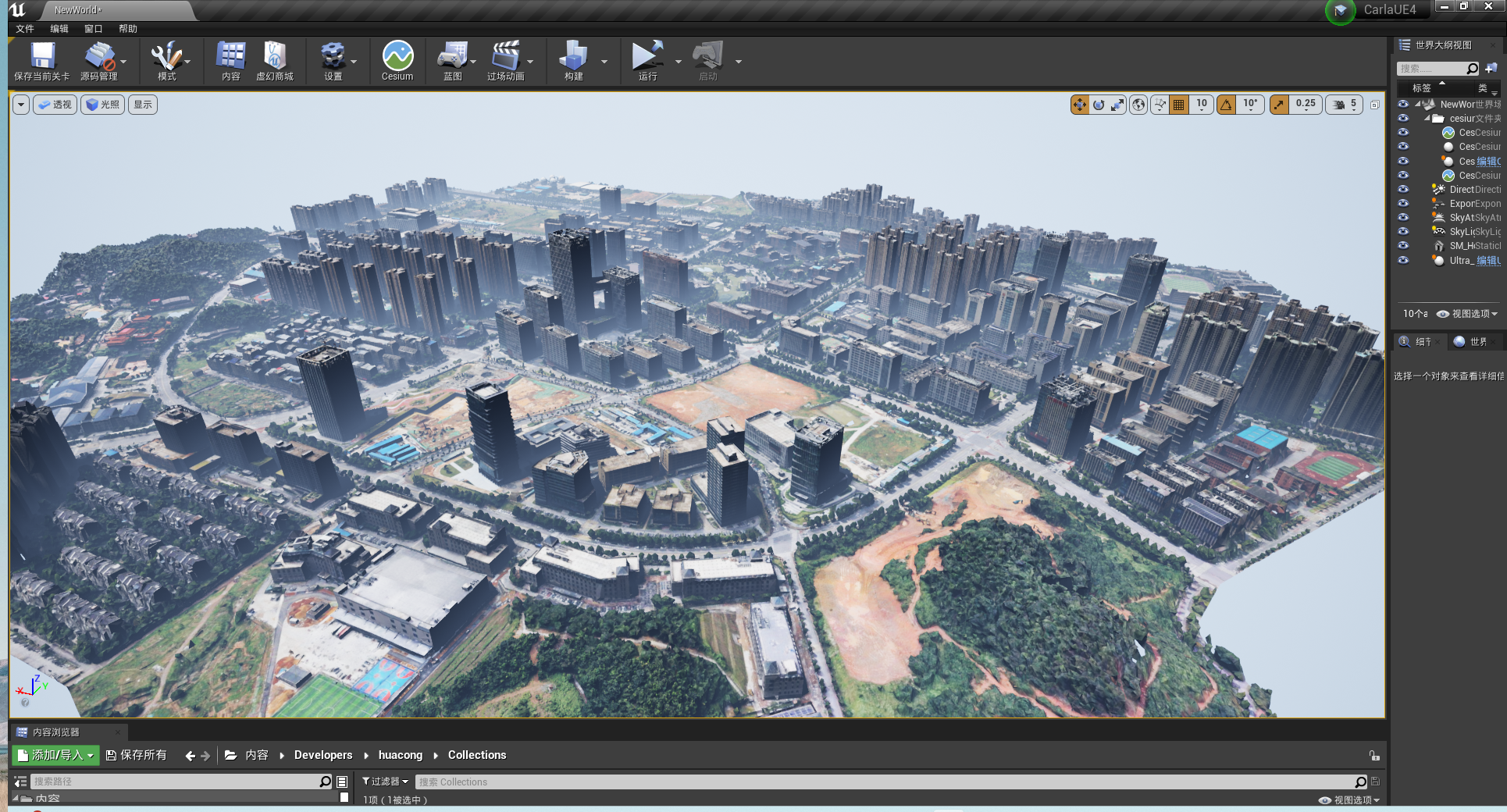Screen dimensions: 1507x812
Task: Toggle grid snapping in viewport toolbar
Action: click(1179, 105)
